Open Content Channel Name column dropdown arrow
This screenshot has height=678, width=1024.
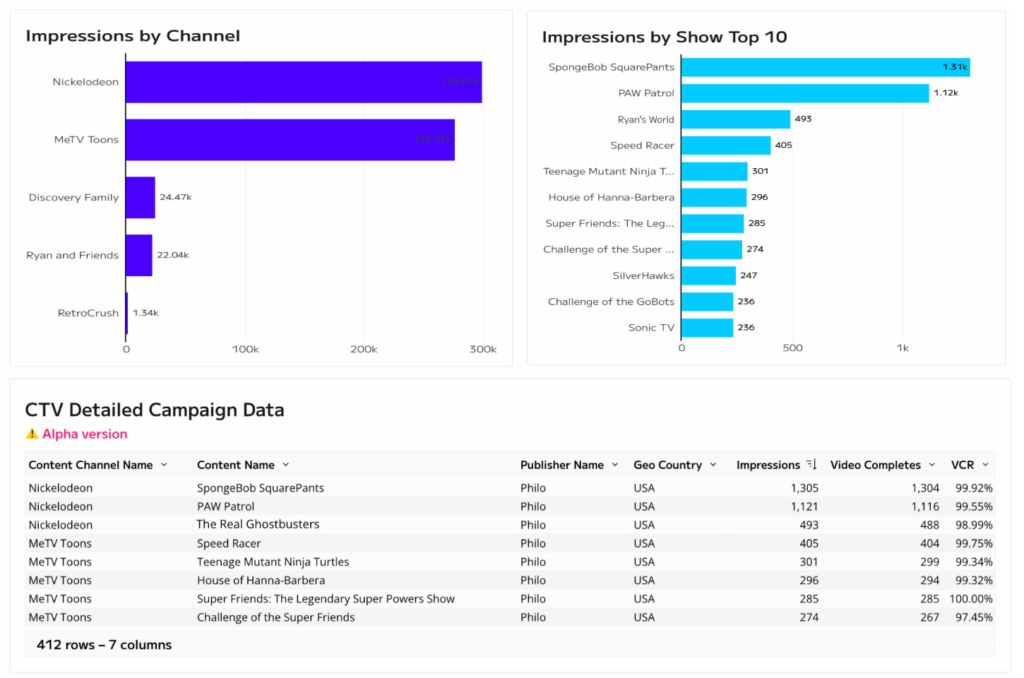pos(164,465)
